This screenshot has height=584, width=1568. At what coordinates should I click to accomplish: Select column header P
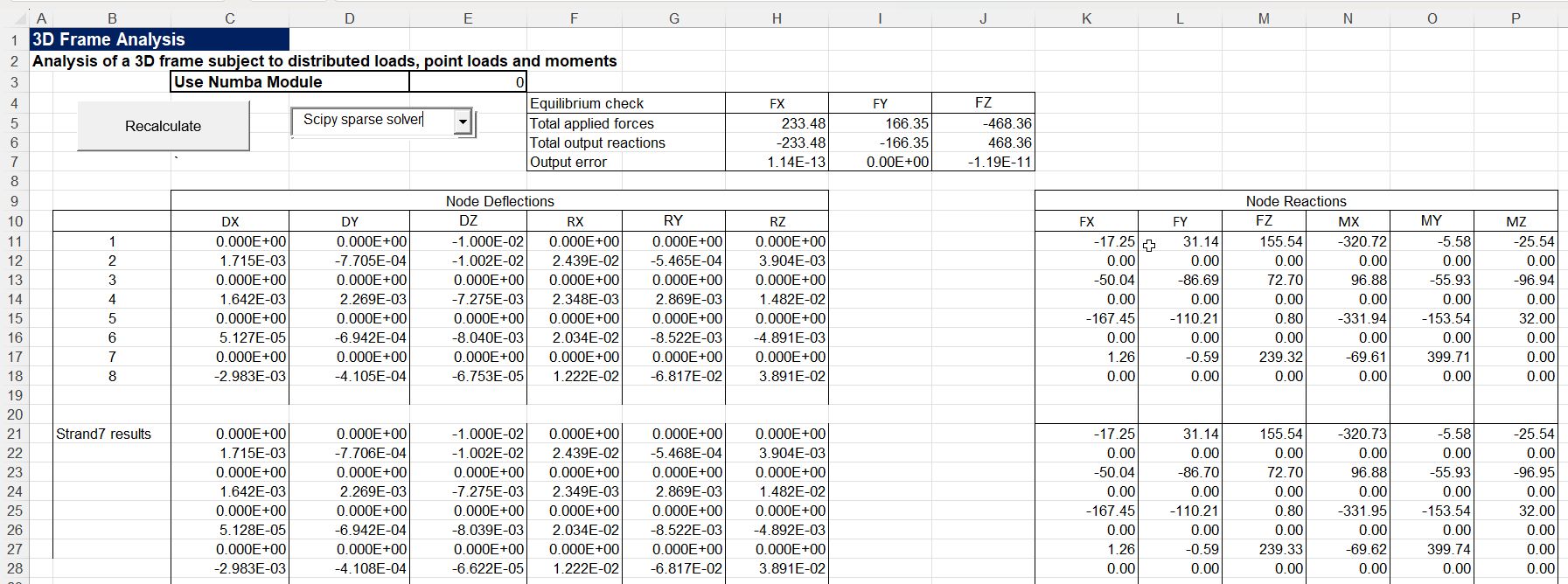[1515, 18]
